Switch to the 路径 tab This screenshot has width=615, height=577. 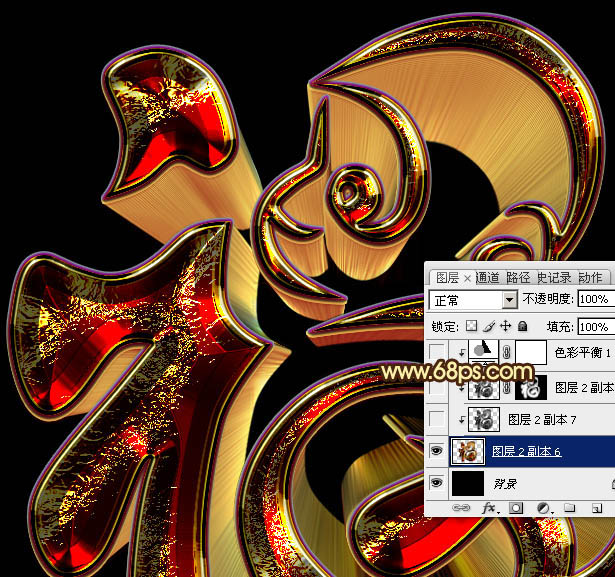(x=518, y=277)
